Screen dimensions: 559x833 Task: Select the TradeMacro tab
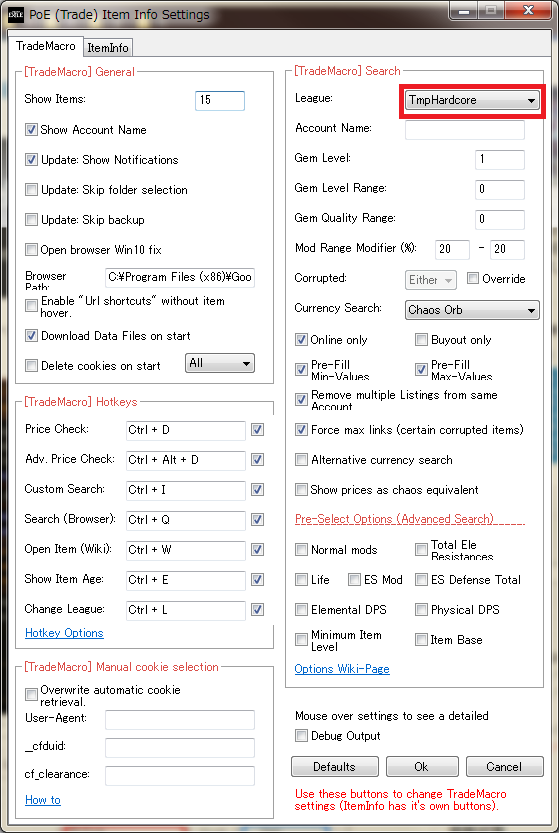click(x=46, y=46)
